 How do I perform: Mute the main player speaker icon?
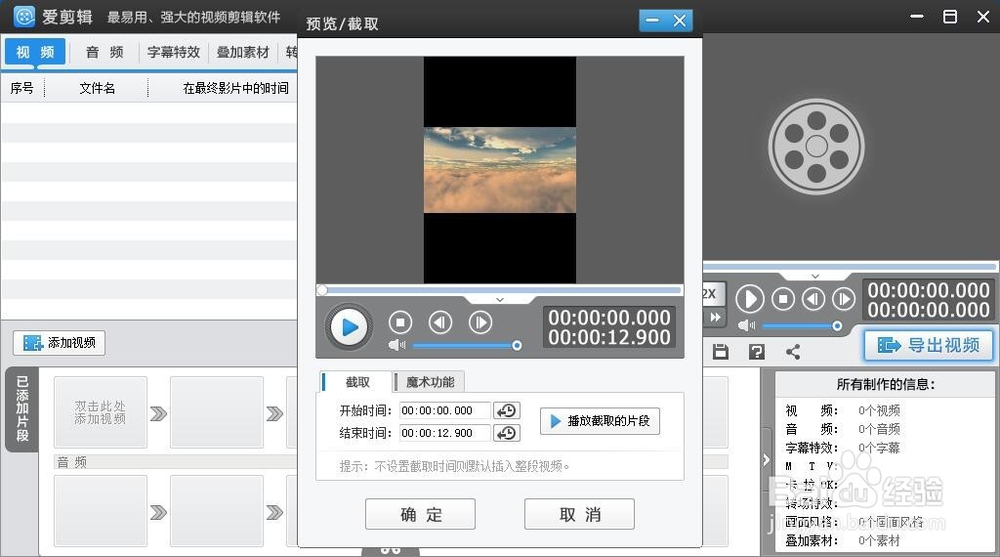pos(746,326)
